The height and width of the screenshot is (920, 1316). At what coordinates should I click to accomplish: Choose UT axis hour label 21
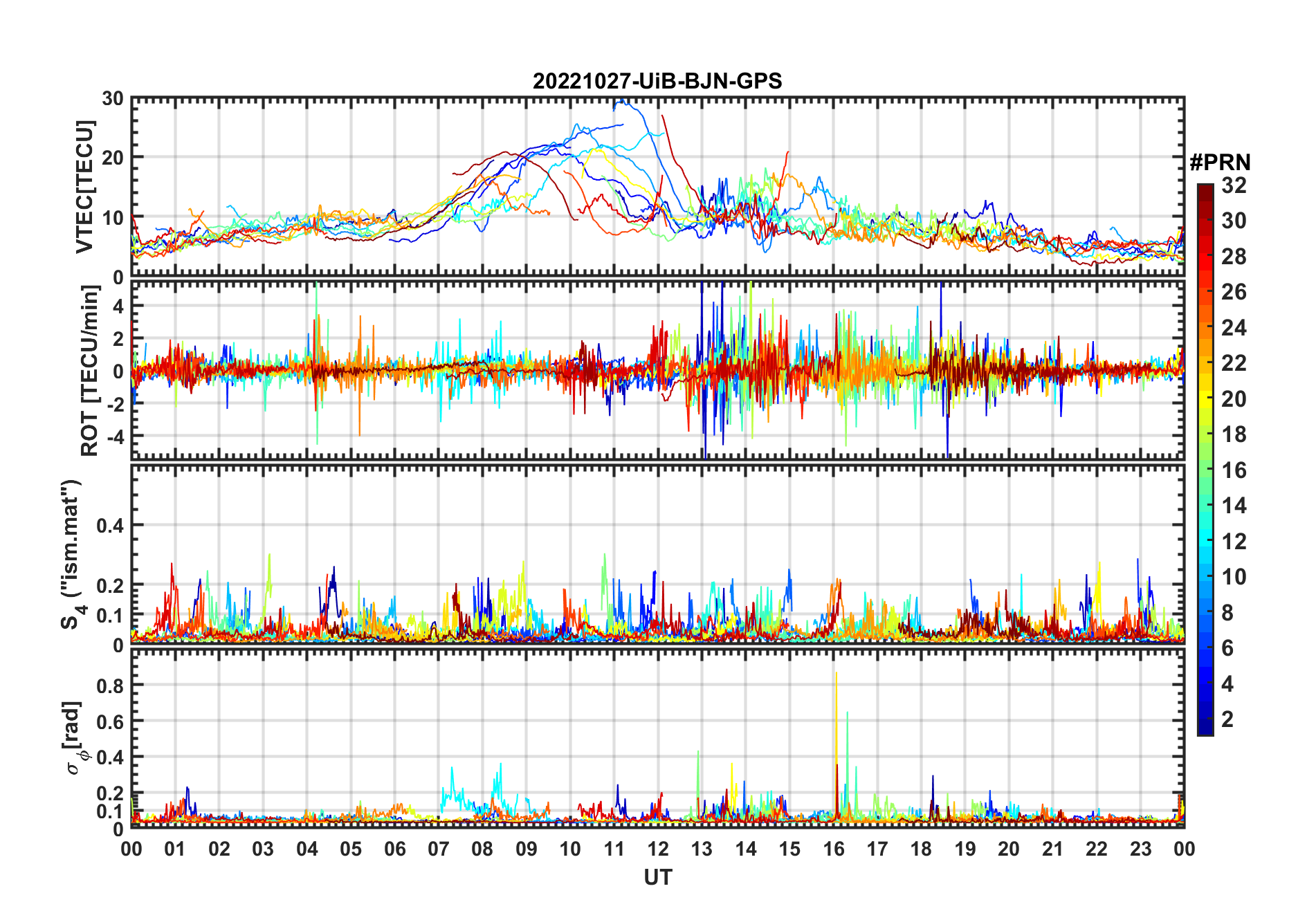(x=1053, y=849)
